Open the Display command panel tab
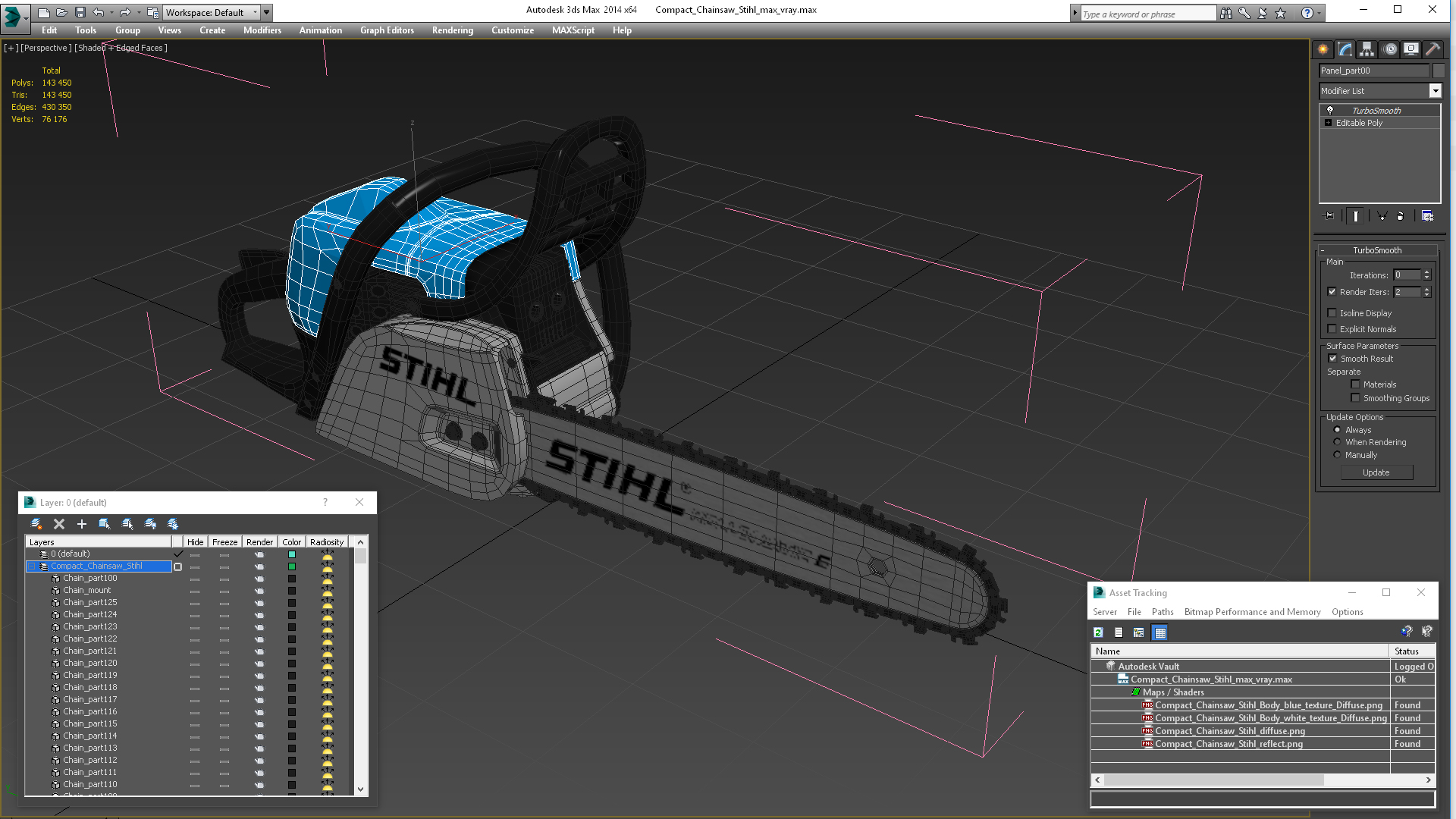Screen dimensions: 1456x819 (1411, 49)
